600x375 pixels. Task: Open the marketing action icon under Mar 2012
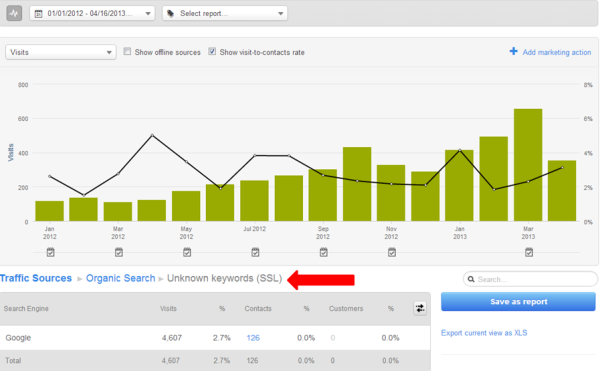119,252
